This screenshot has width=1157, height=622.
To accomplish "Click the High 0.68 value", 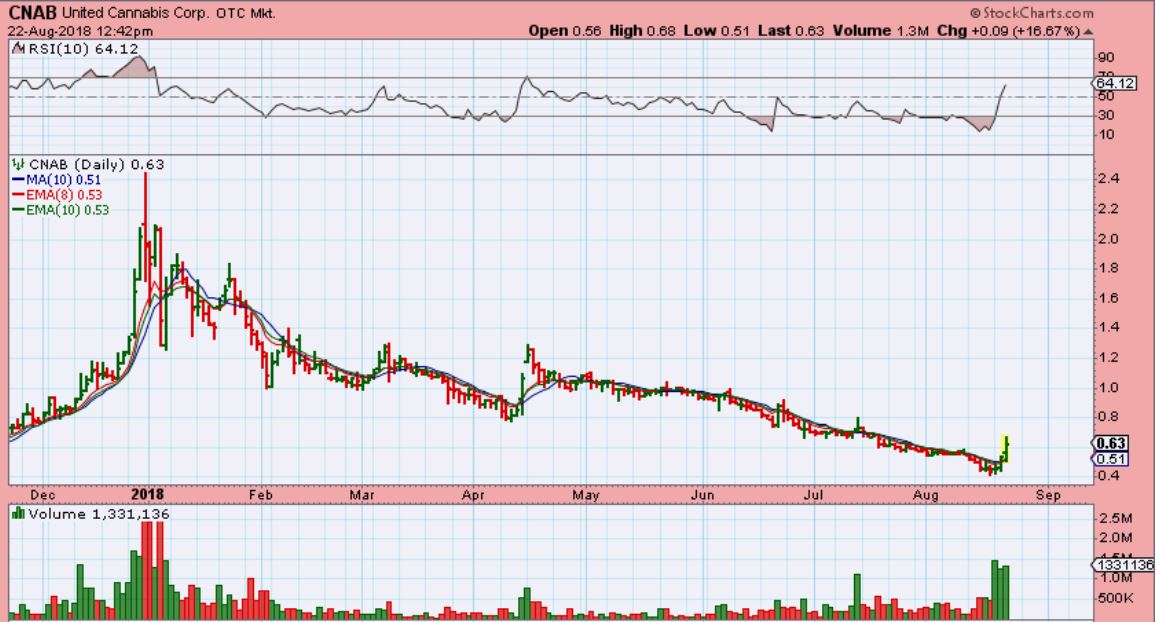I will click(643, 31).
